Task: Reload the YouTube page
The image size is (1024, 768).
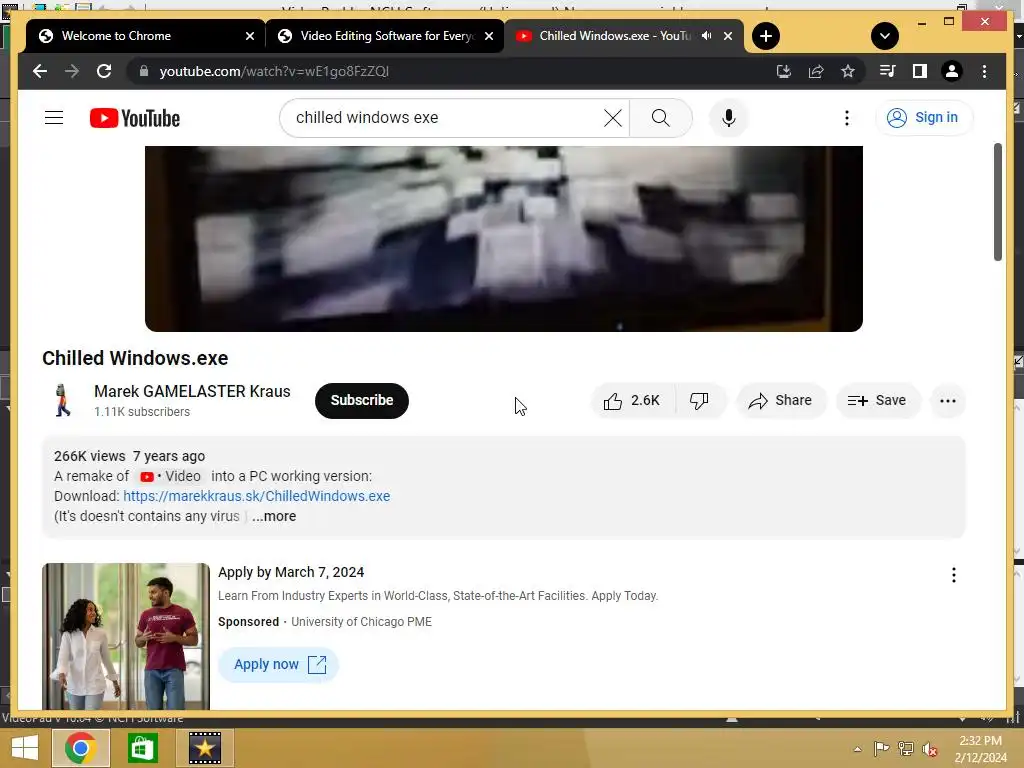Action: pyautogui.click(x=104, y=71)
